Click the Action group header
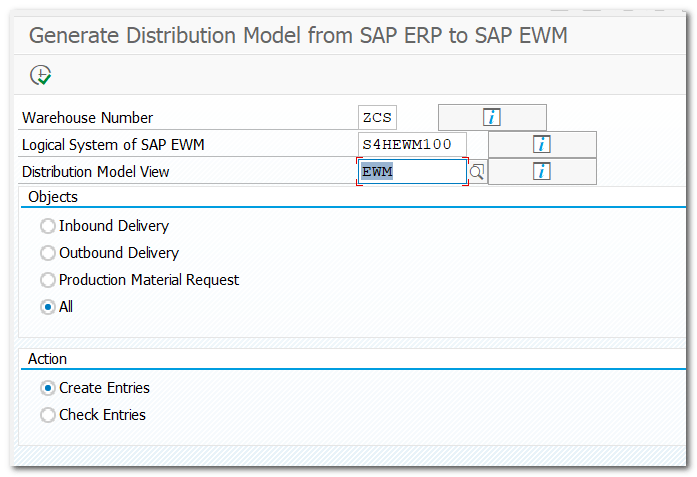 tap(48, 359)
